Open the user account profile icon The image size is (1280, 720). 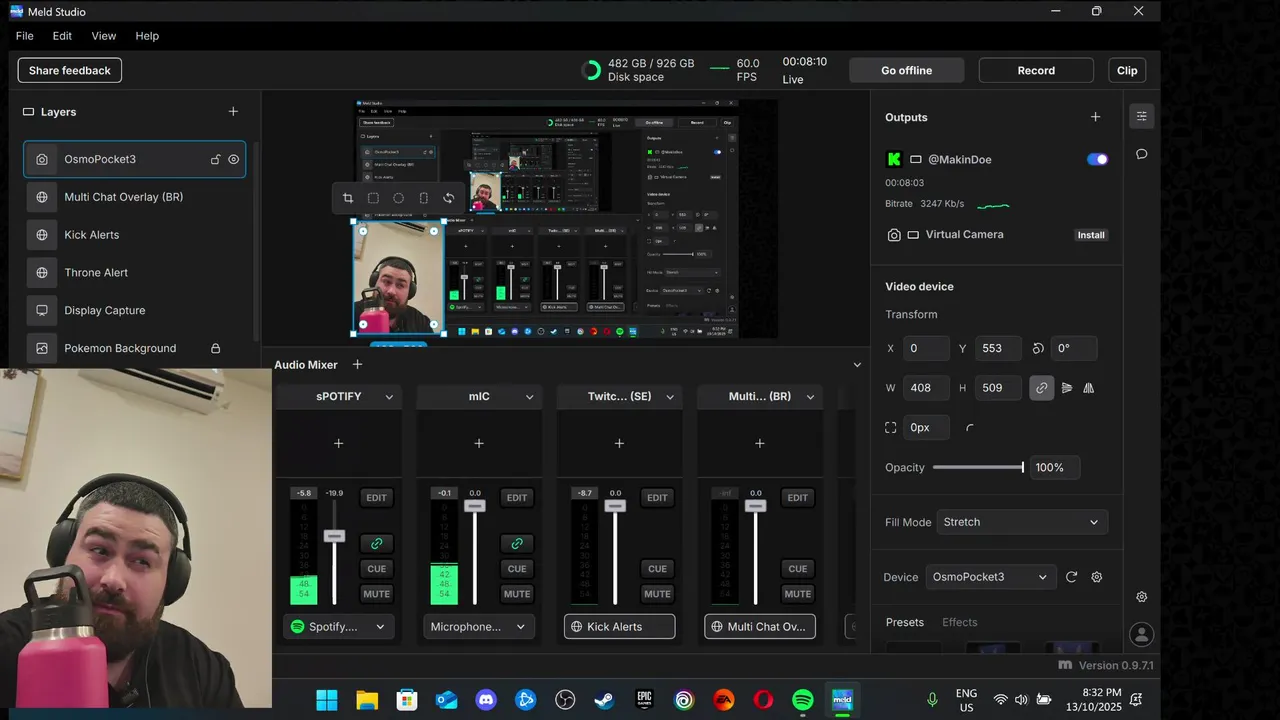[1141, 635]
